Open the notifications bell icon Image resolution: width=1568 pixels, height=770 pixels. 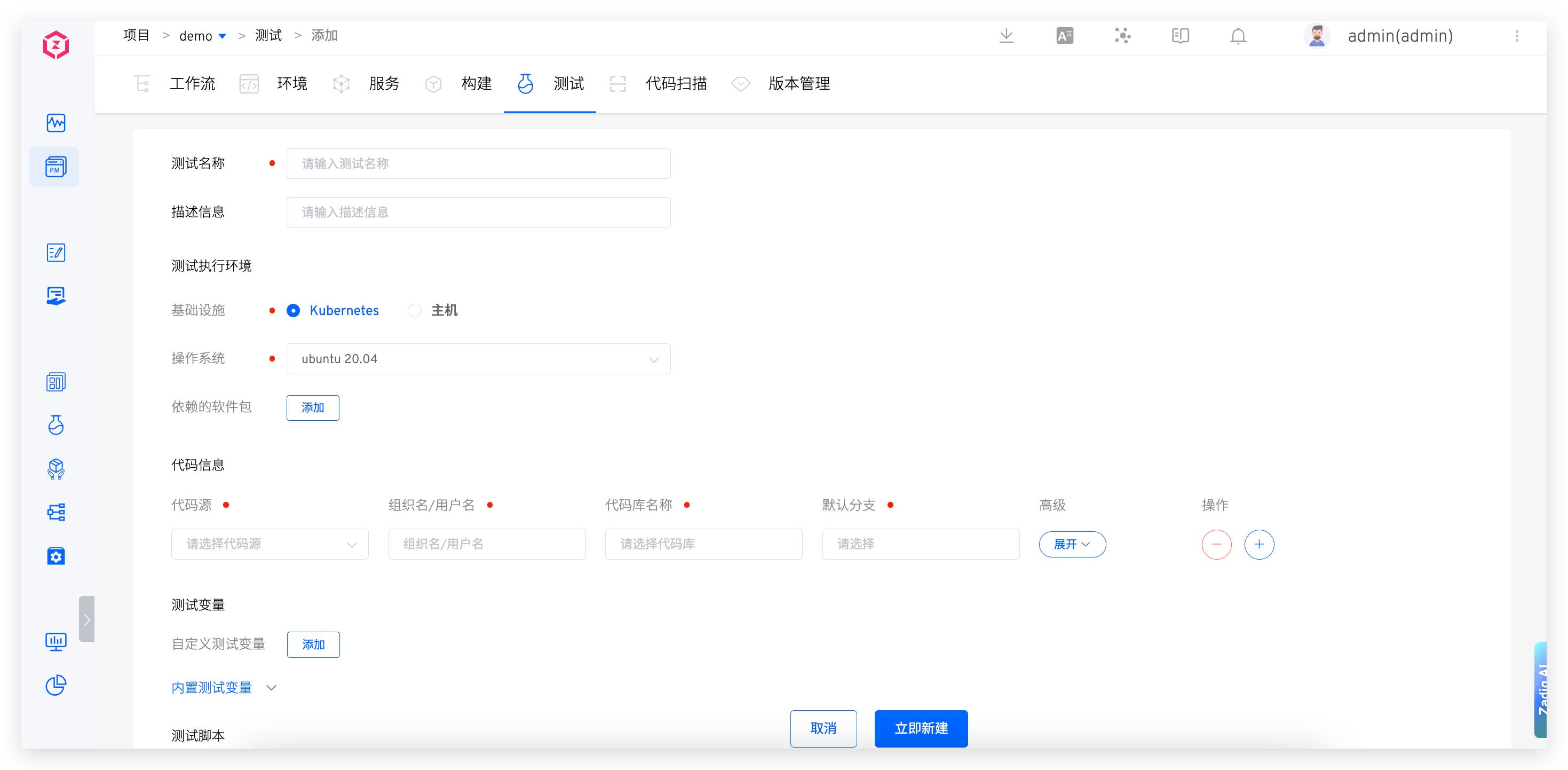[1239, 36]
